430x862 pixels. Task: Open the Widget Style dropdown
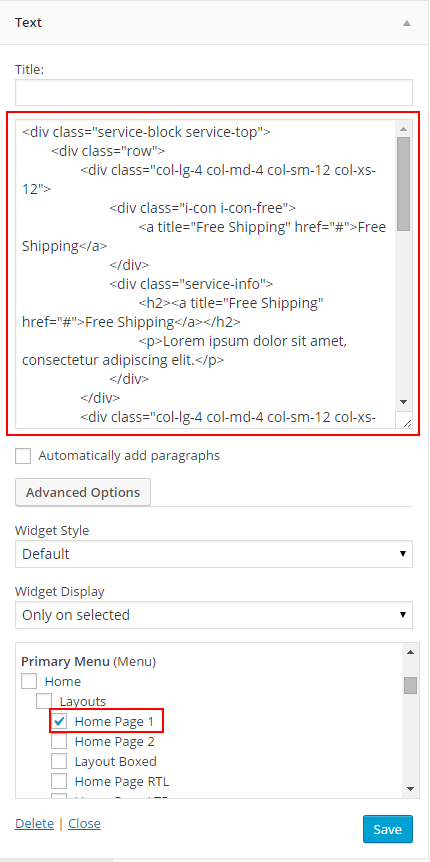click(x=214, y=554)
